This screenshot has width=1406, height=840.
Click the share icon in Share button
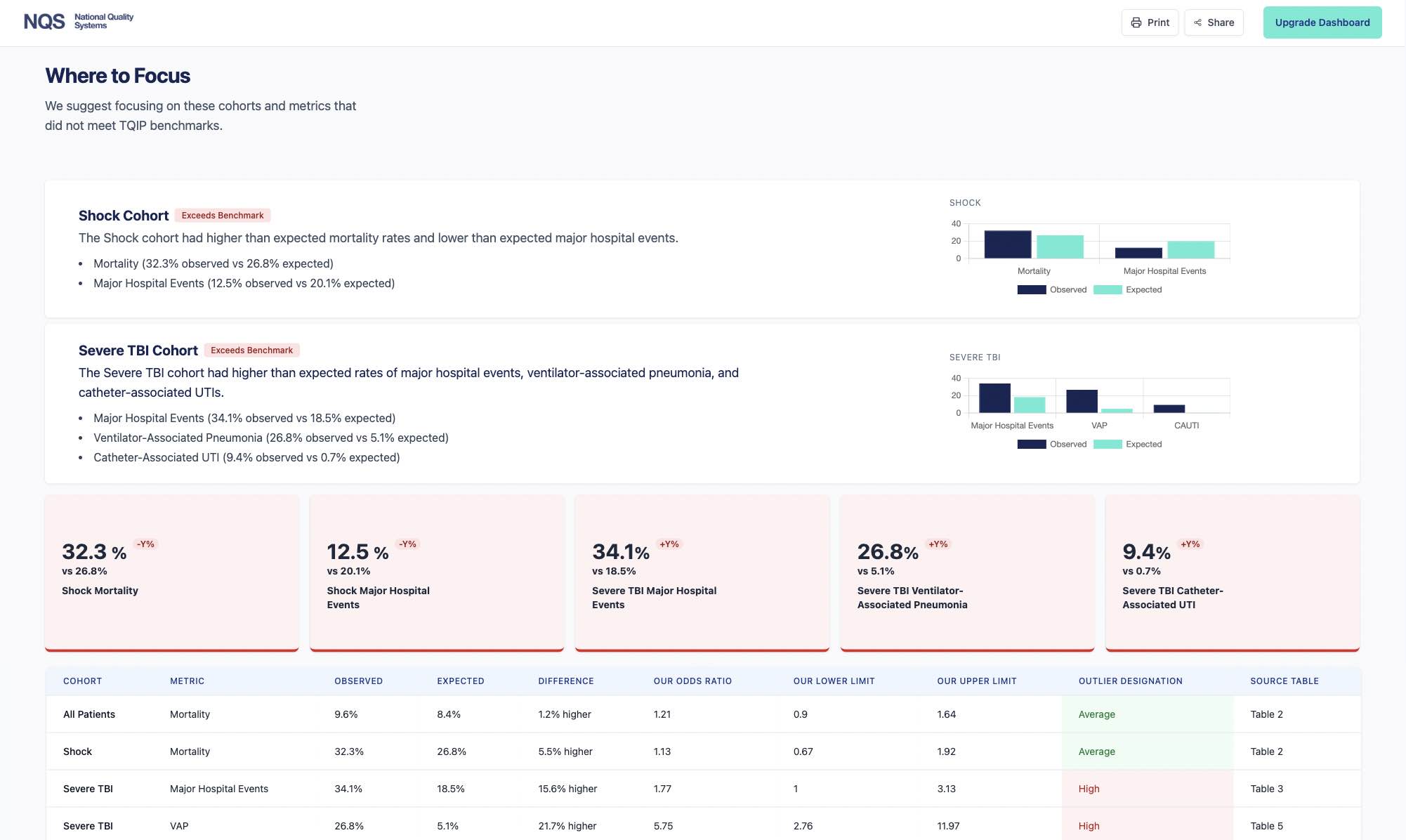1197,22
